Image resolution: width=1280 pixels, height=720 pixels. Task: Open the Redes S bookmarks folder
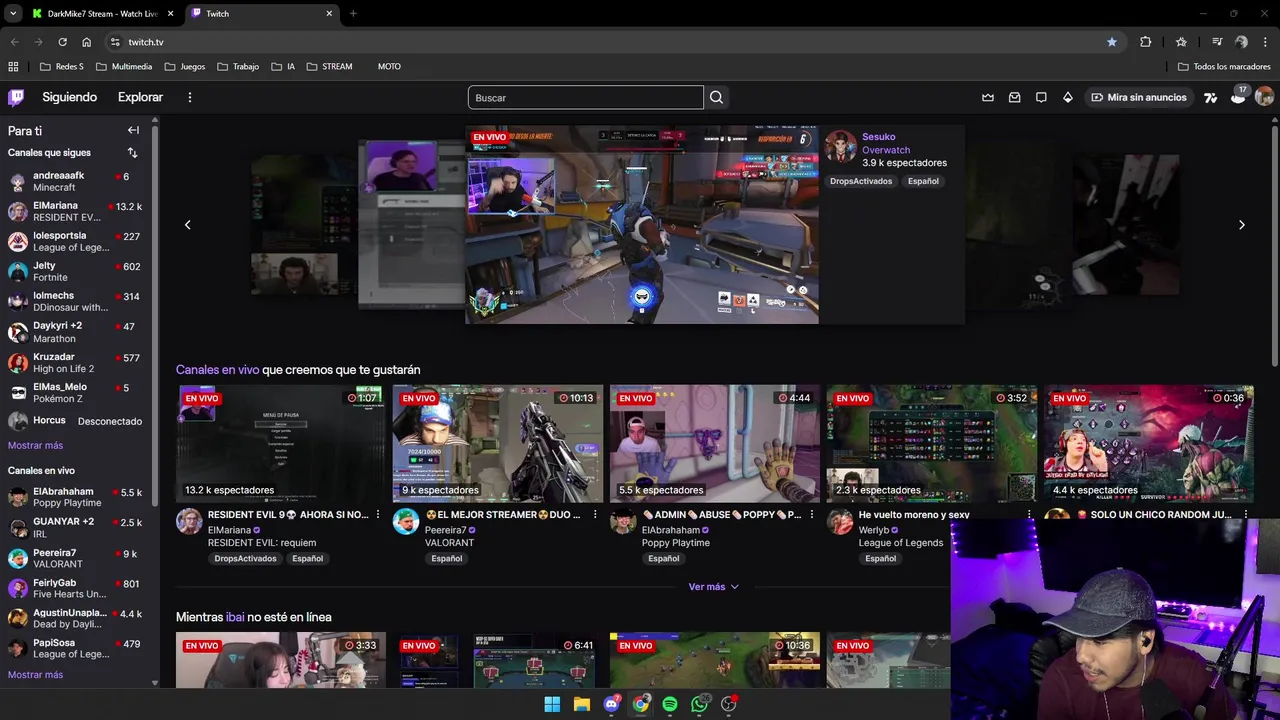62,67
